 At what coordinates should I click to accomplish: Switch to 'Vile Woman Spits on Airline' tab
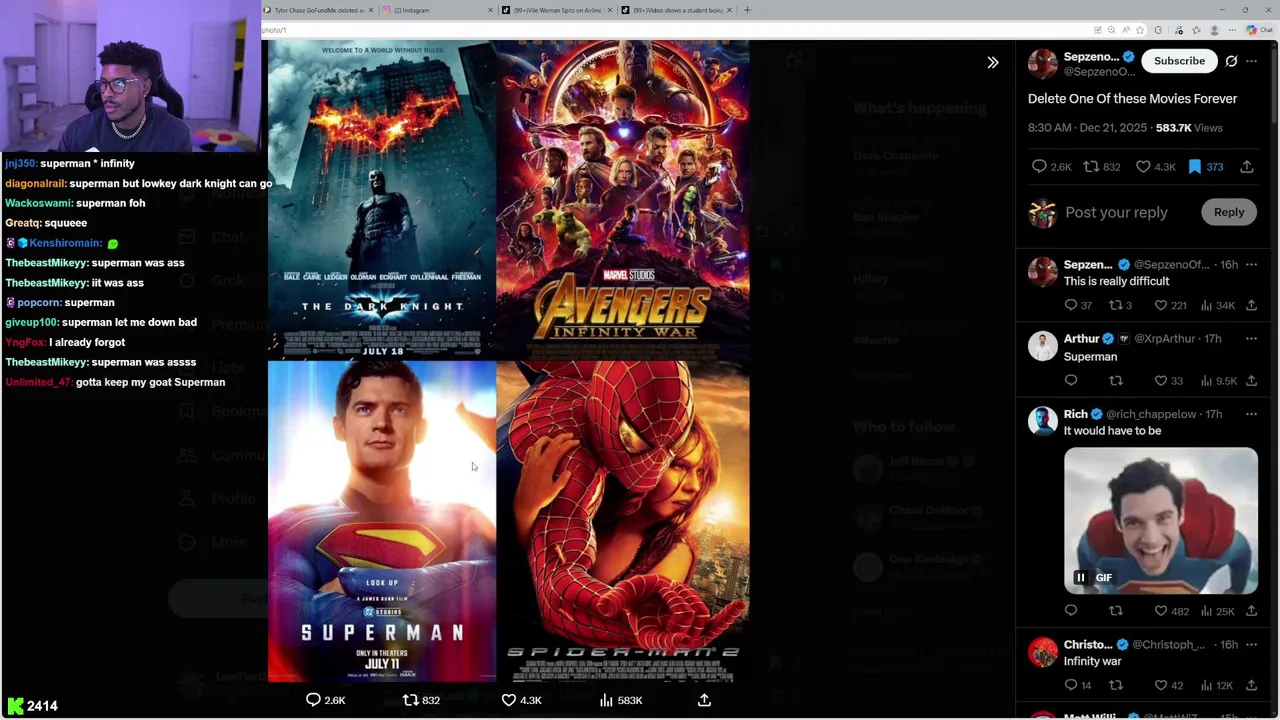(556, 10)
